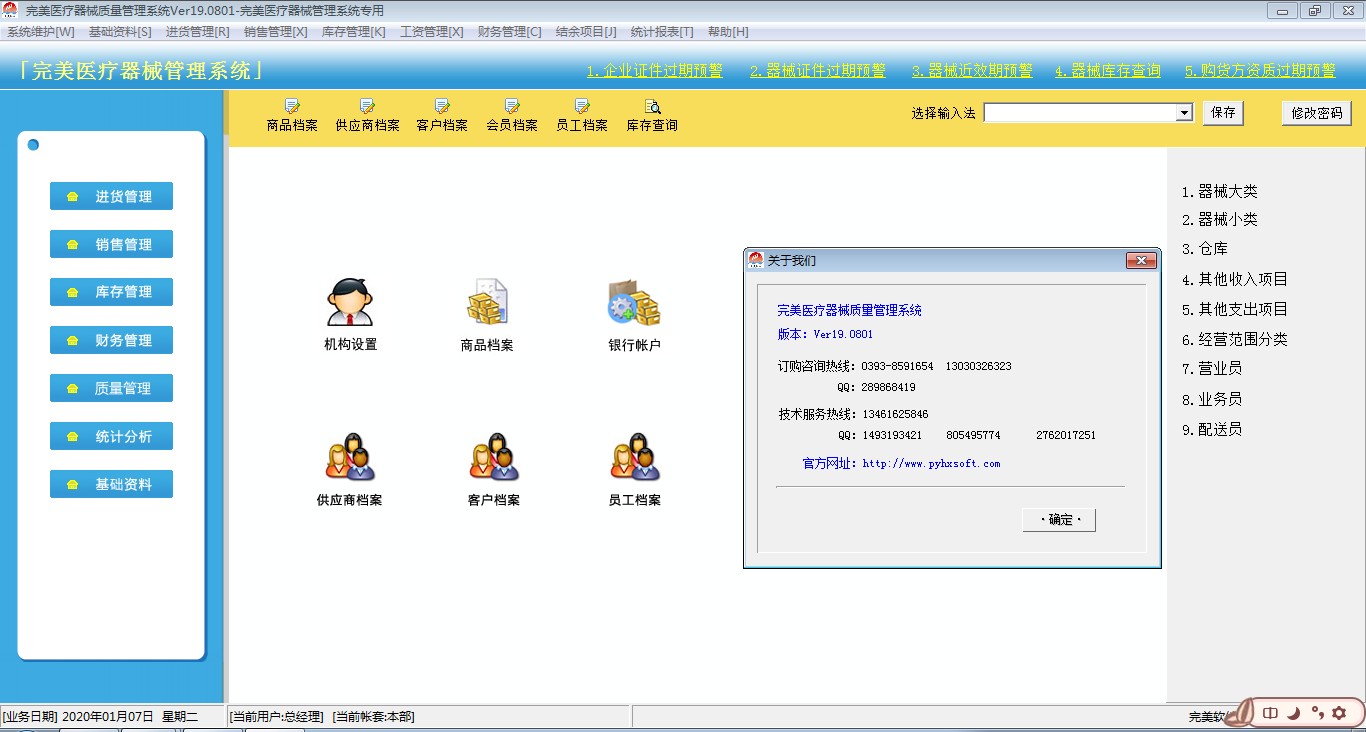Viewport: 1366px width, 732px height.
Task: Open the large 供应商档案 people icon
Action: tap(349, 458)
